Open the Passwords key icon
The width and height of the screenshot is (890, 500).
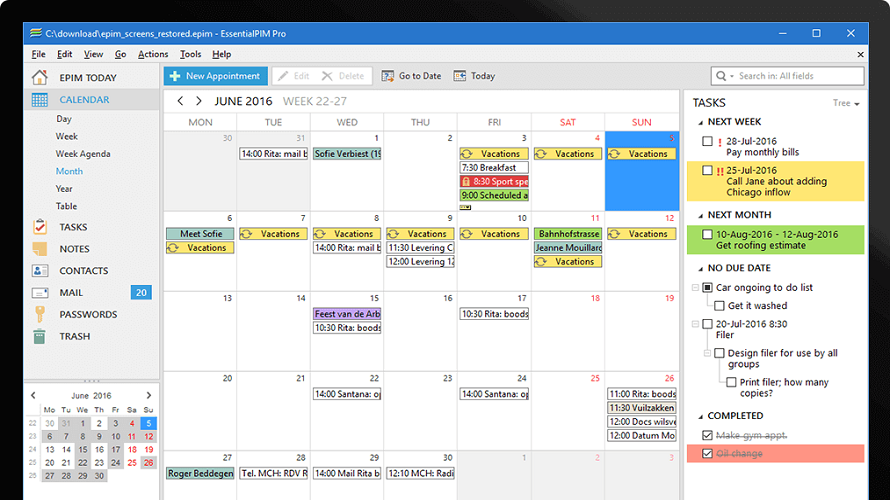(39, 314)
